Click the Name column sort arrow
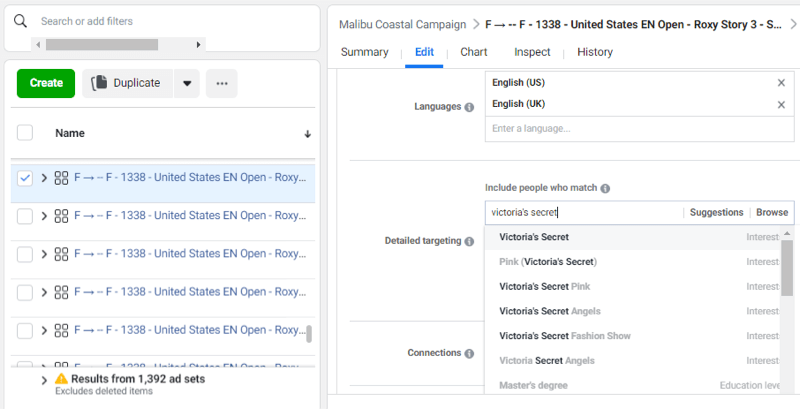 [307, 134]
